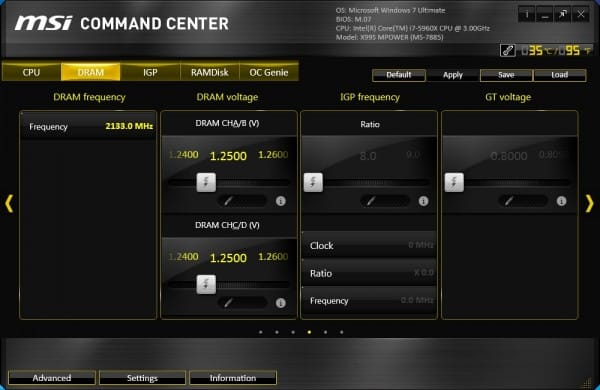Select 1.2600 in DRAM CHC/D voltage
The image size is (600, 390).
click(273, 256)
